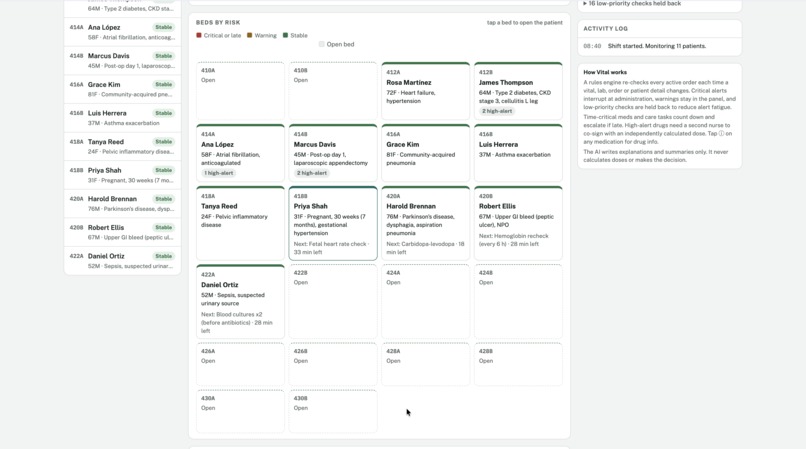
Task: Click the Stable badge beside Marcus Davis
Action: pyautogui.click(x=164, y=56)
